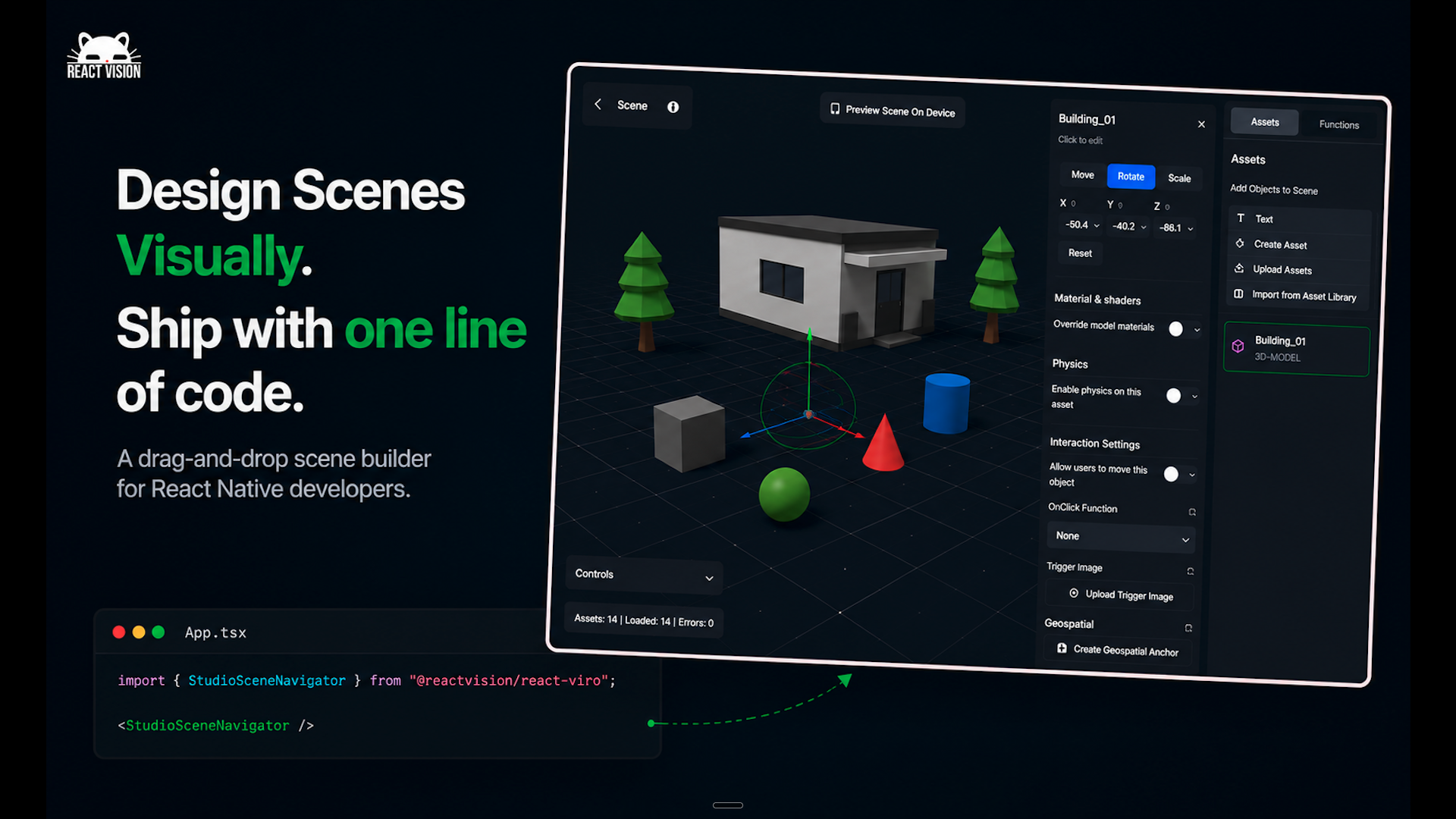Switch to the Assets tab
The width and height of the screenshot is (1456, 819).
click(x=1264, y=122)
